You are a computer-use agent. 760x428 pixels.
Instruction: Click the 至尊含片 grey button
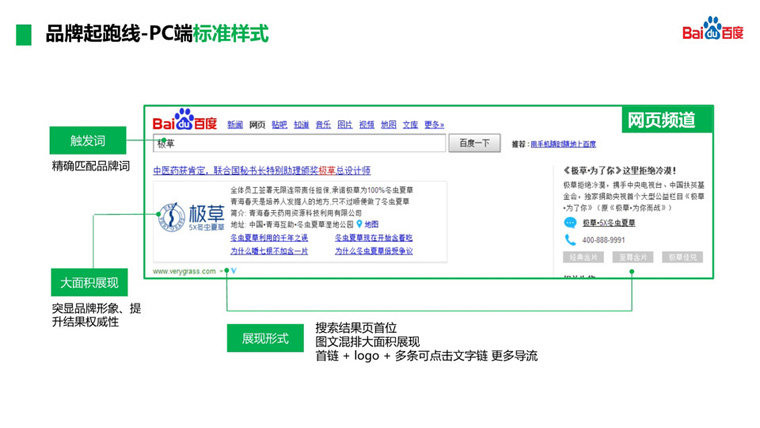(x=633, y=257)
